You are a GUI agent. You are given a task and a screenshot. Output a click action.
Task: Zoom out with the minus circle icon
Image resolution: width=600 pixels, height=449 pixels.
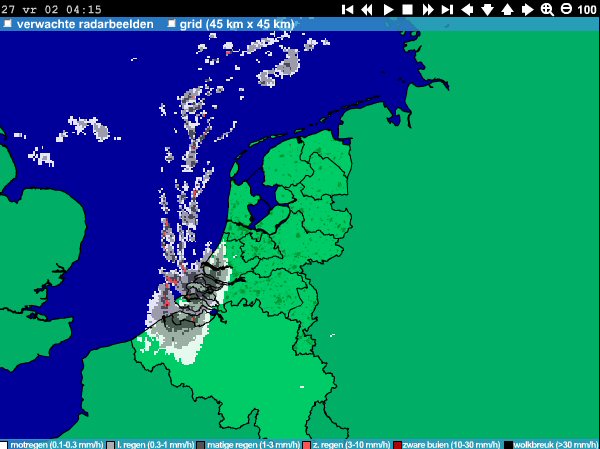566,8
